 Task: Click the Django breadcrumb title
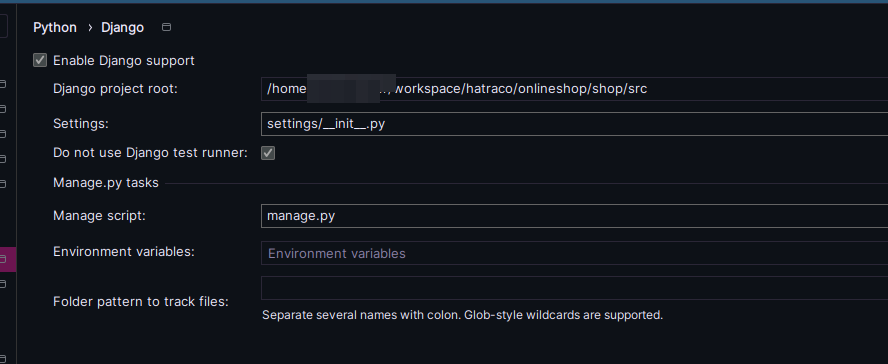122,27
